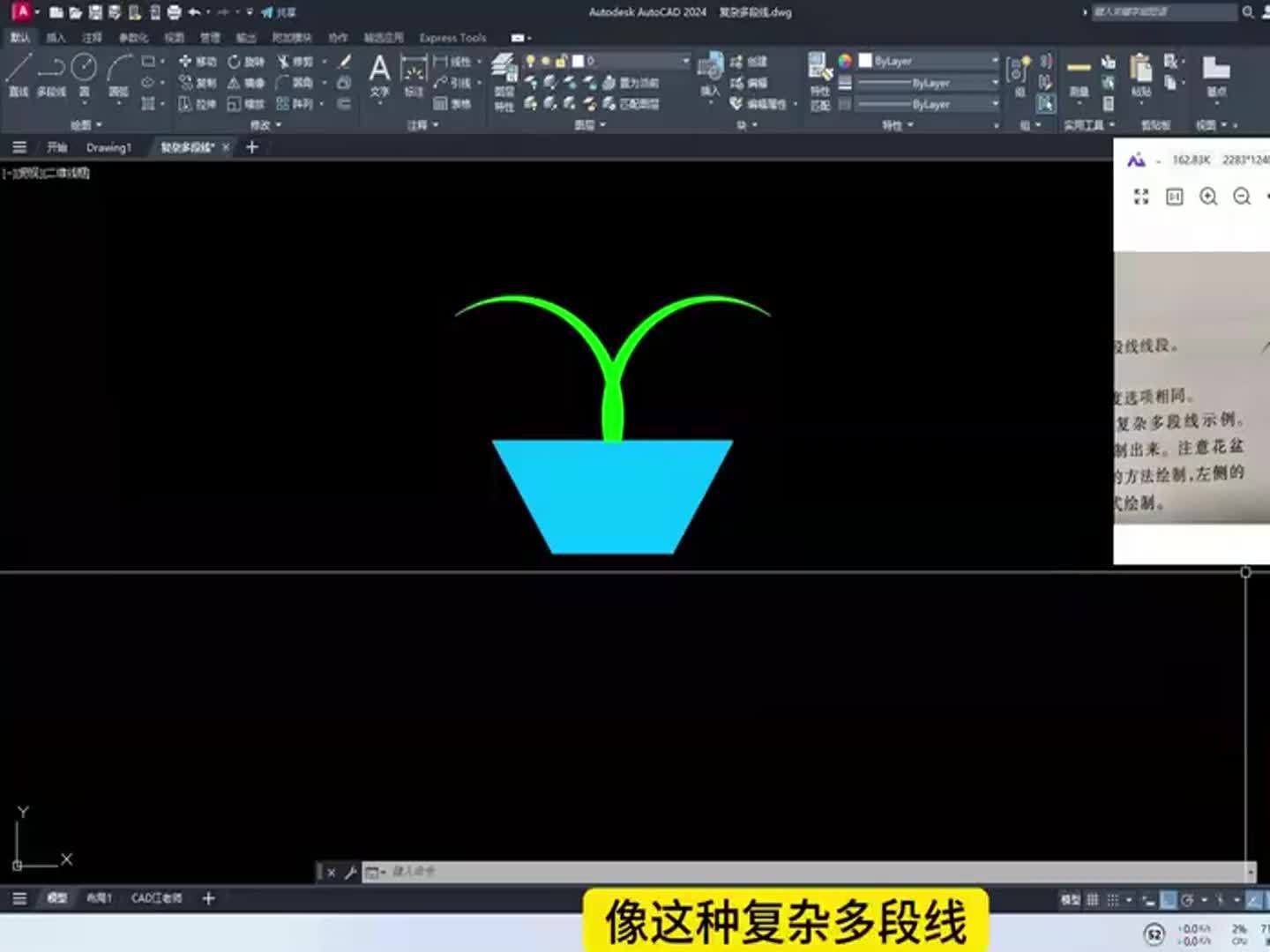The image size is (1270, 952).
Task: Select the 移动 (Move) modify tool
Action: 196,62
